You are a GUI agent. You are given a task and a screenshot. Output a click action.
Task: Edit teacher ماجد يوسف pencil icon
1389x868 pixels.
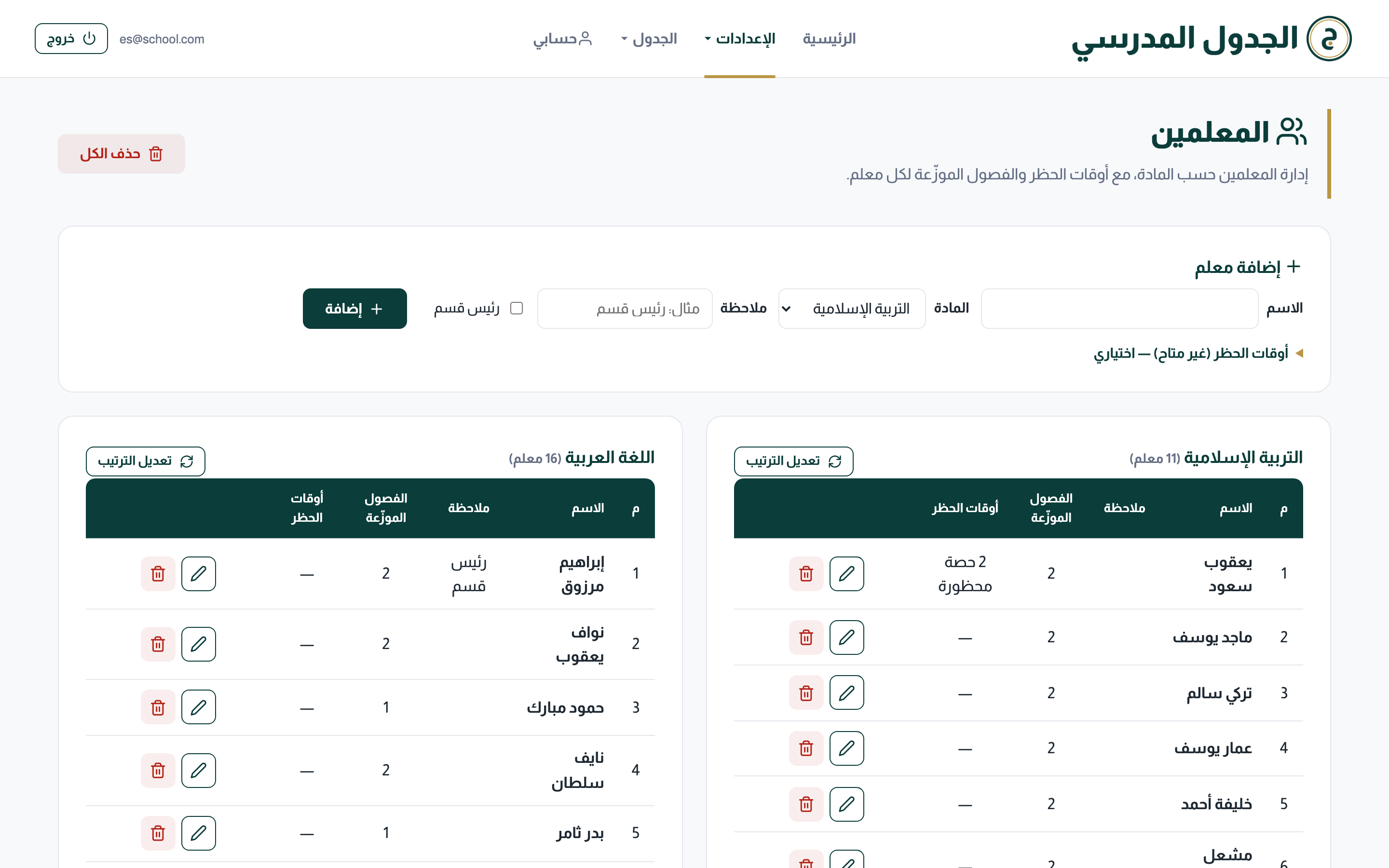846,637
